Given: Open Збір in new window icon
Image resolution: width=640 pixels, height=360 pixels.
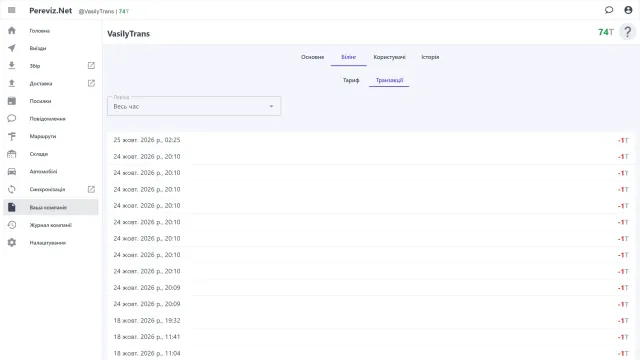Looking at the screenshot, I should 91,65.
